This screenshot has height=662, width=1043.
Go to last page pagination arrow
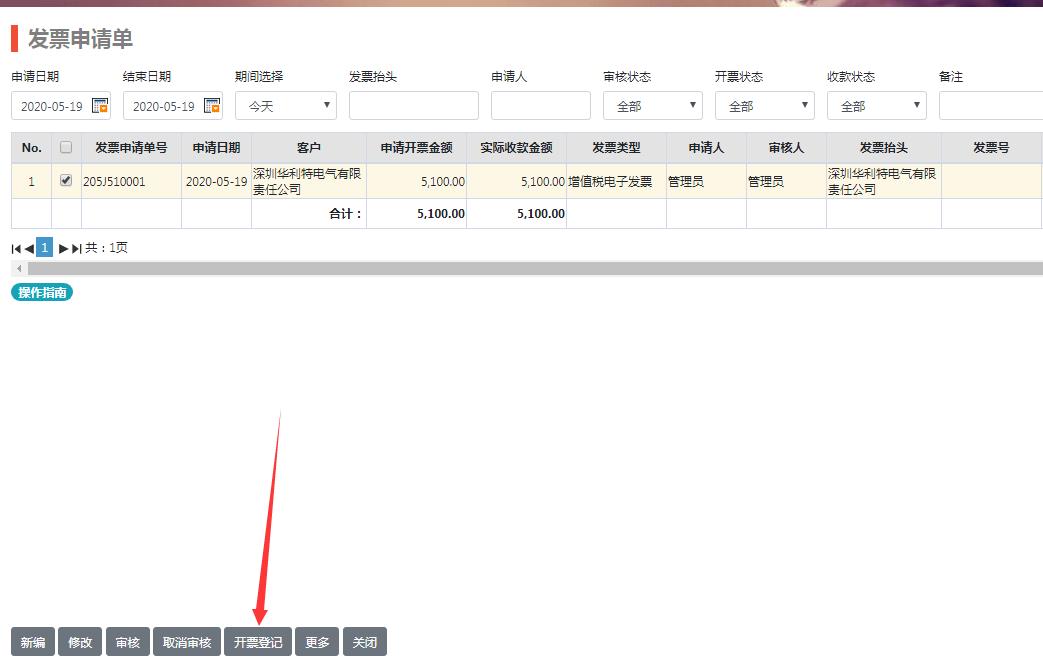point(76,248)
